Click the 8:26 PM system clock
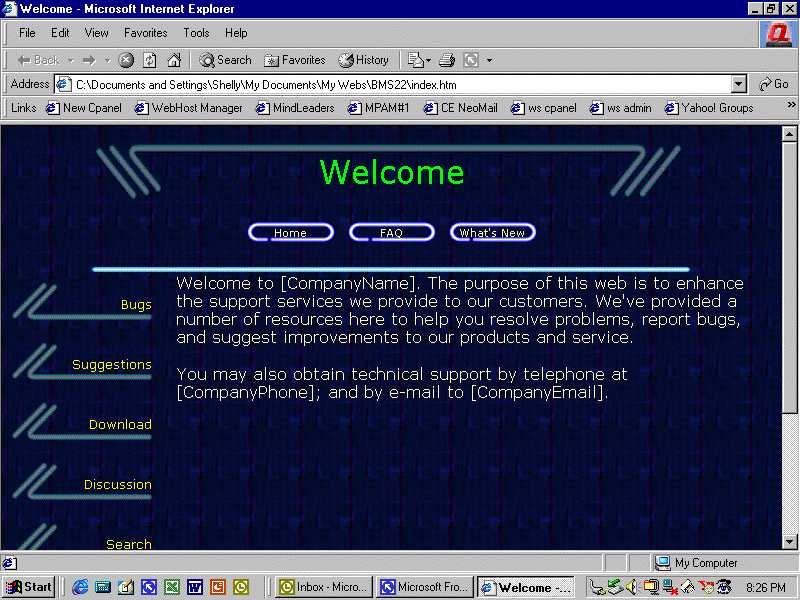 tap(765, 588)
